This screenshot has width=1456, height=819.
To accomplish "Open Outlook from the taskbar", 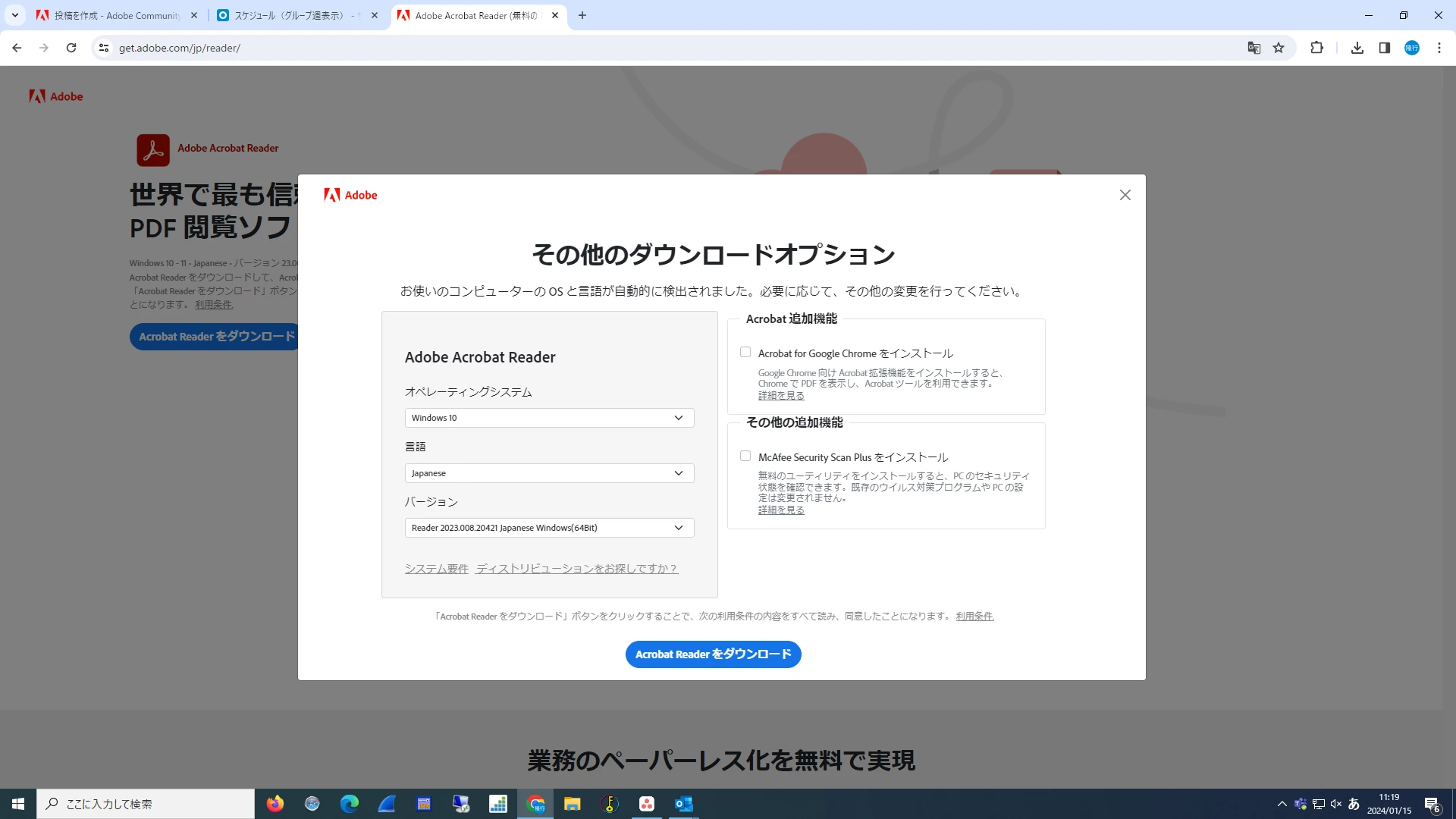I will click(x=683, y=804).
